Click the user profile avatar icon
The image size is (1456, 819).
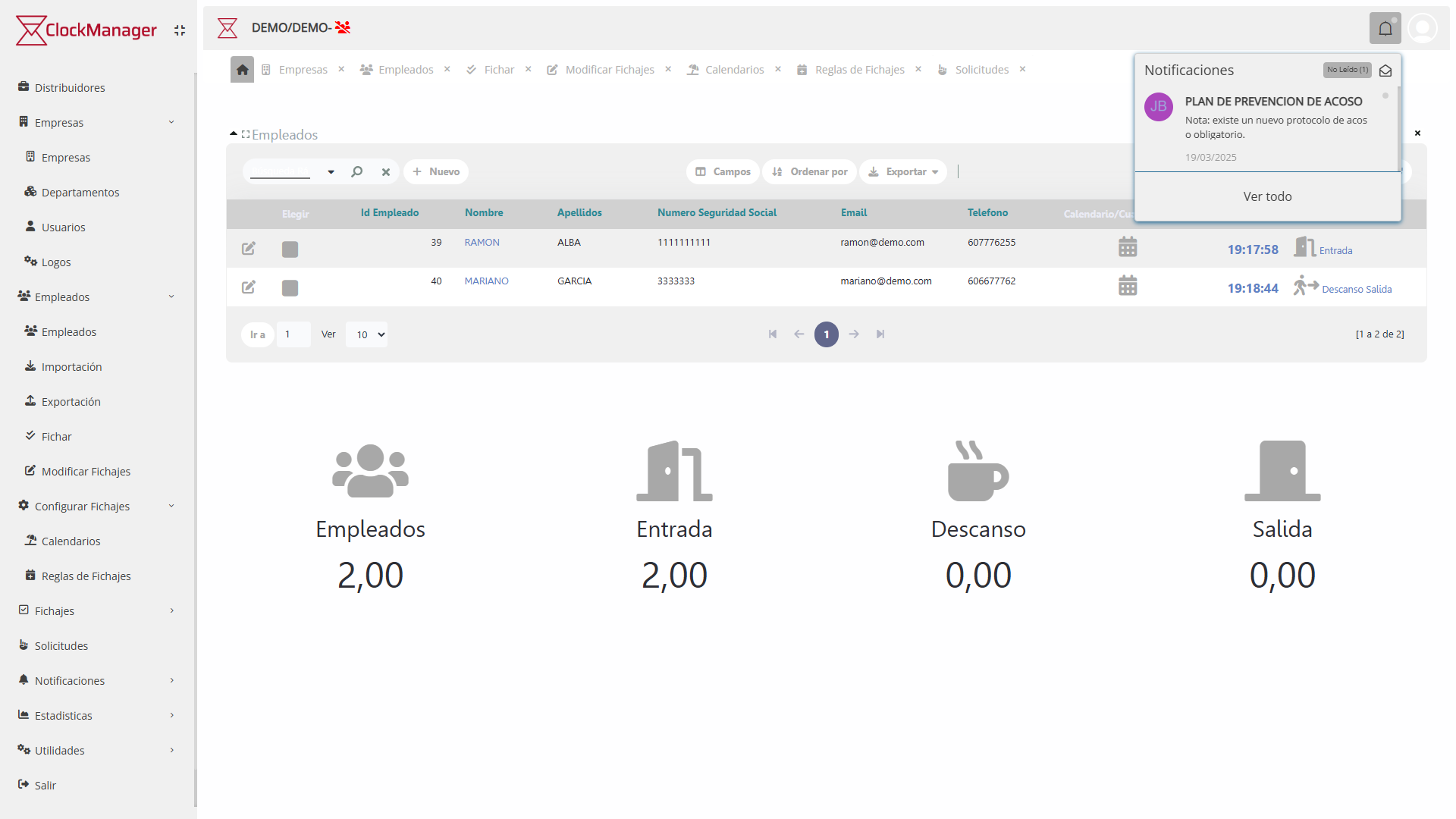pyautogui.click(x=1423, y=29)
